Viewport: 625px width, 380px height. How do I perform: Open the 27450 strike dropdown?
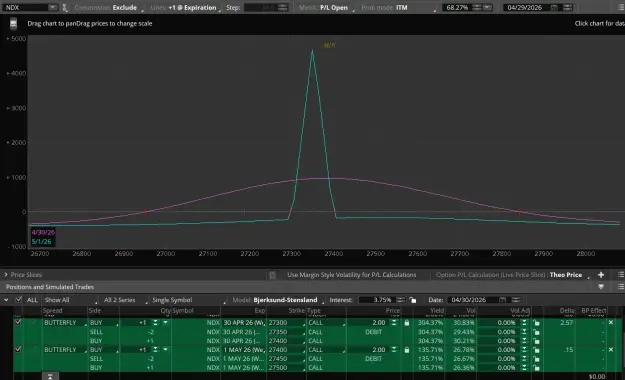tap(286, 359)
